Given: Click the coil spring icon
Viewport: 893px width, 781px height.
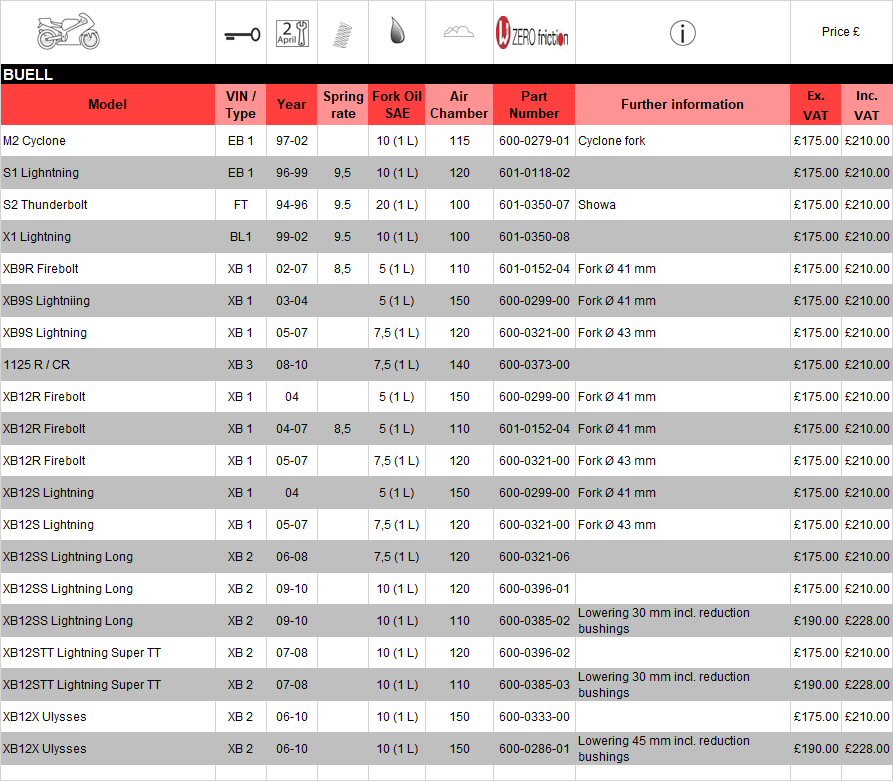Looking at the screenshot, I should click(343, 34).
